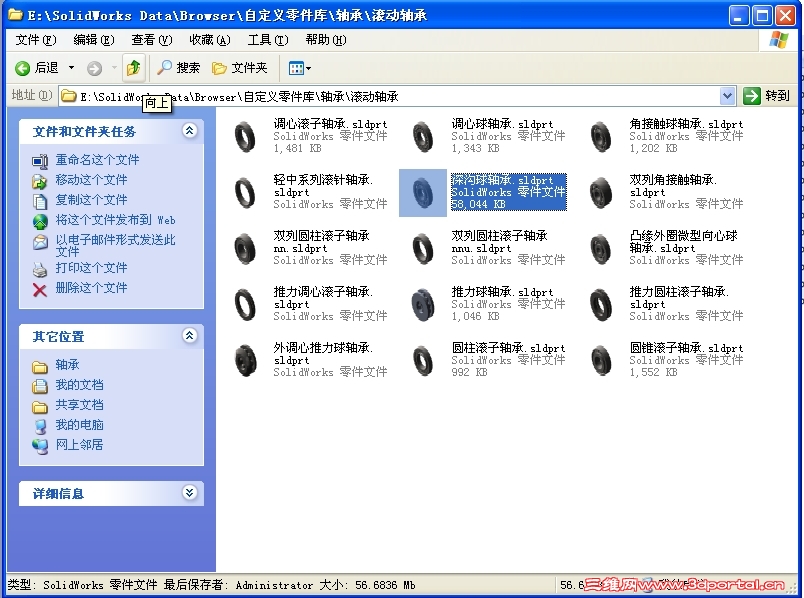Open the Forward button history dropdown
804x598 pixels.
pos(114,68)
